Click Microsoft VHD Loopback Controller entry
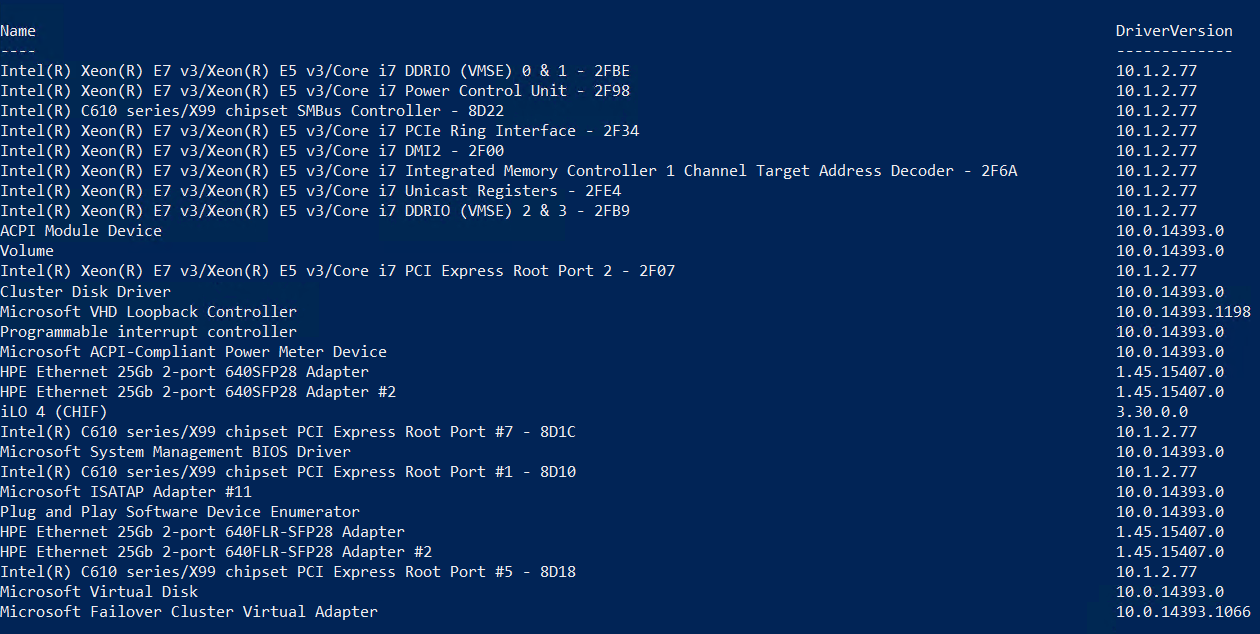The height and width of the screenshot is (634, 1260). (x=149, y=312)
